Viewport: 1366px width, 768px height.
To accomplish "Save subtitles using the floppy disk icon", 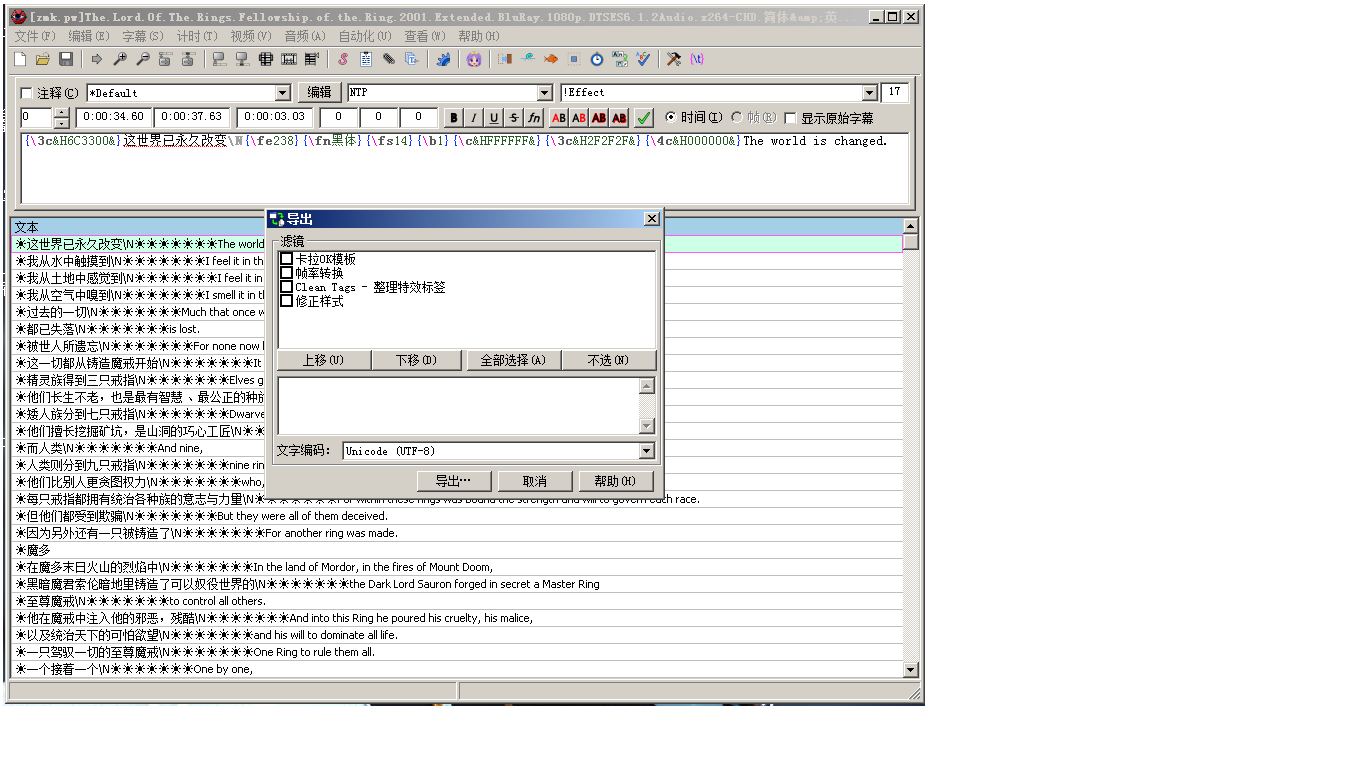I will tap(66, 60).
